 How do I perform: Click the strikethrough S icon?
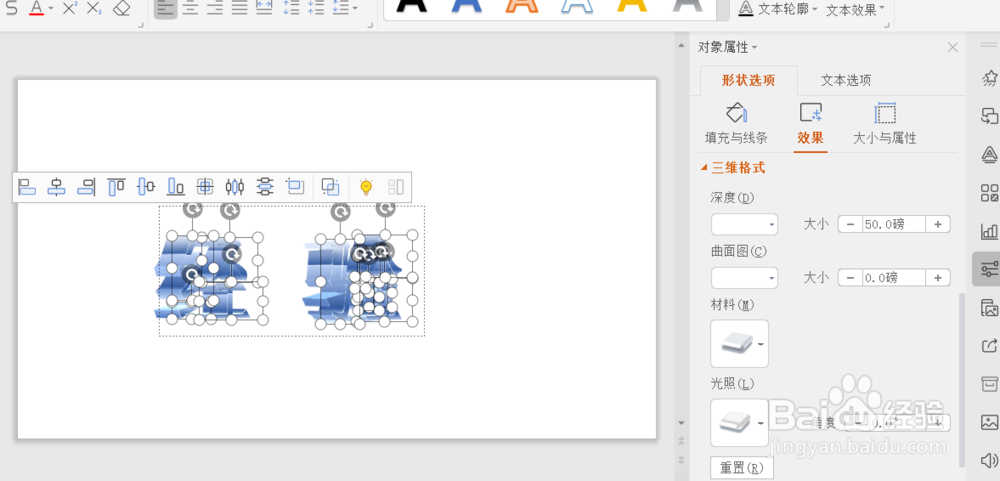click(x=12, y=8)
